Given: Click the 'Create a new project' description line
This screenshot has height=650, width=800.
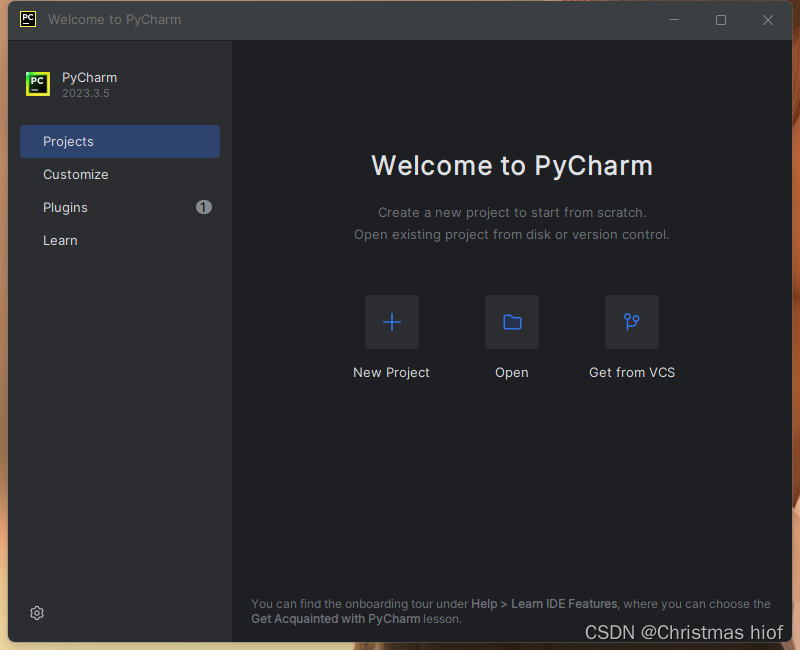Looking at the screenshot, I should tap(512, 213).
